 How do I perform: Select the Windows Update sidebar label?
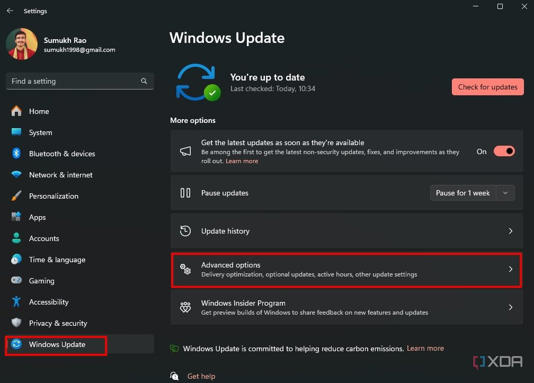(57, 344)
